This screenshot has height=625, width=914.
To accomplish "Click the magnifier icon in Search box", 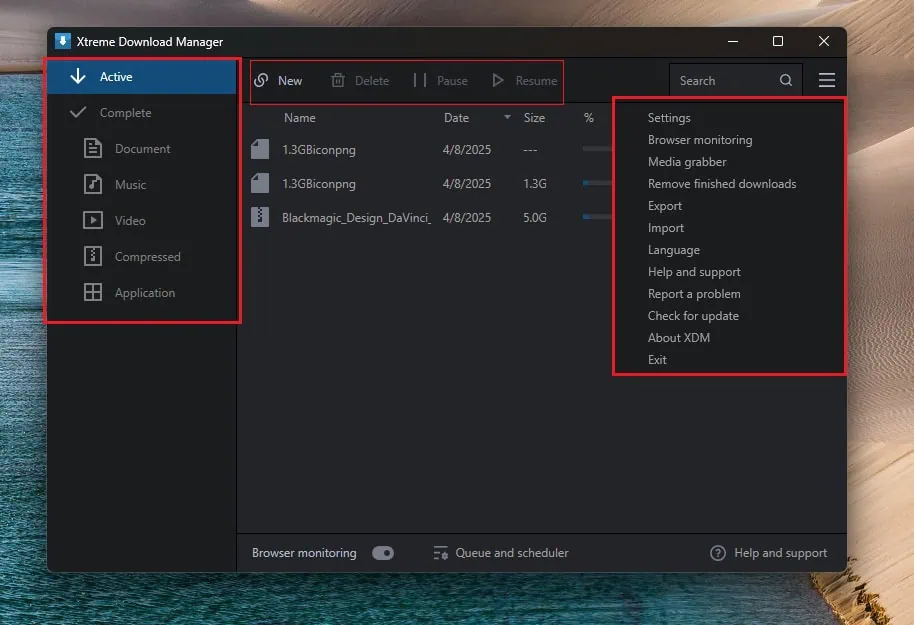I will tap(786, 80).
